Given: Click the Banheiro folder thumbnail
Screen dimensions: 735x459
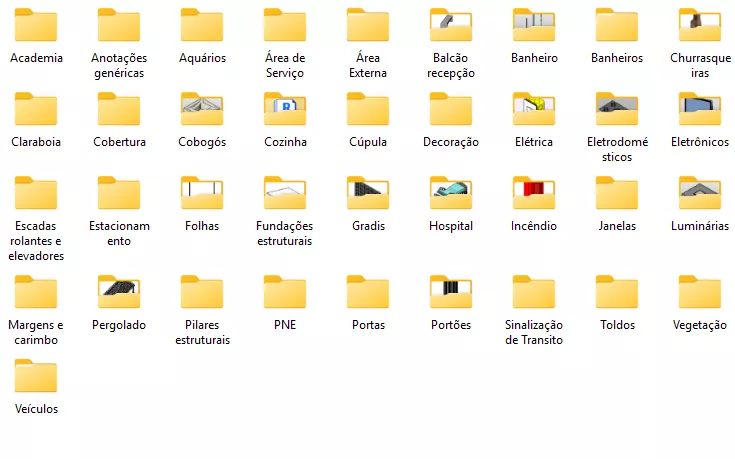Looking at the screenshot, I should point(534,26).
